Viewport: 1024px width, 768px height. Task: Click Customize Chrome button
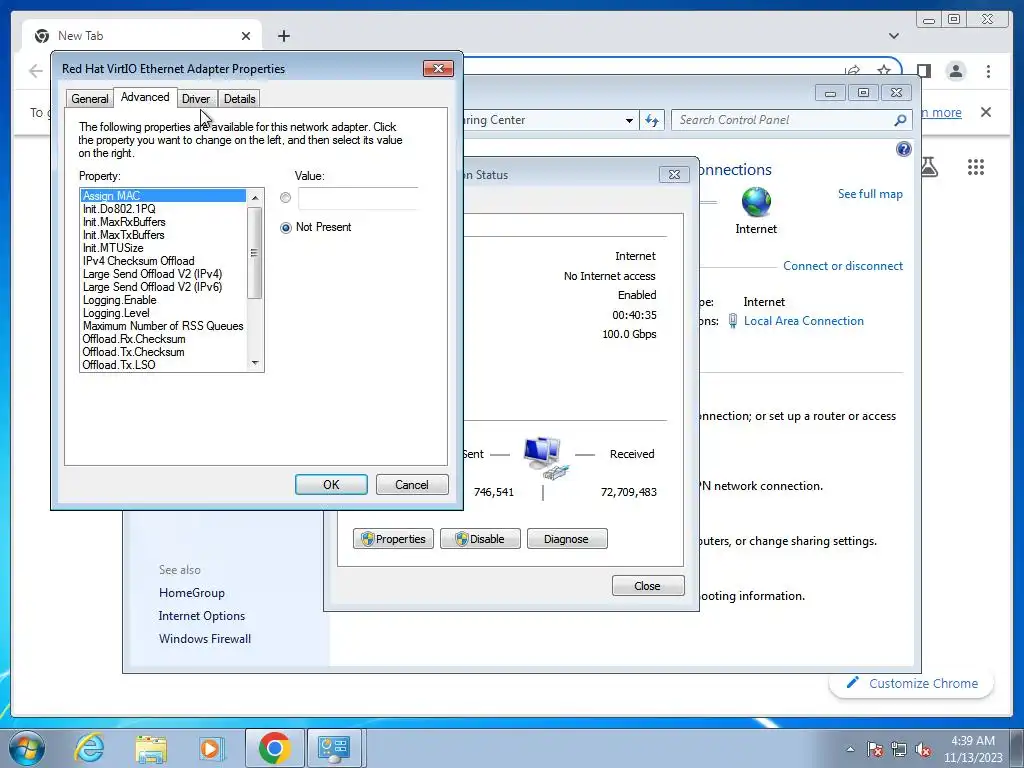point(912,683)
